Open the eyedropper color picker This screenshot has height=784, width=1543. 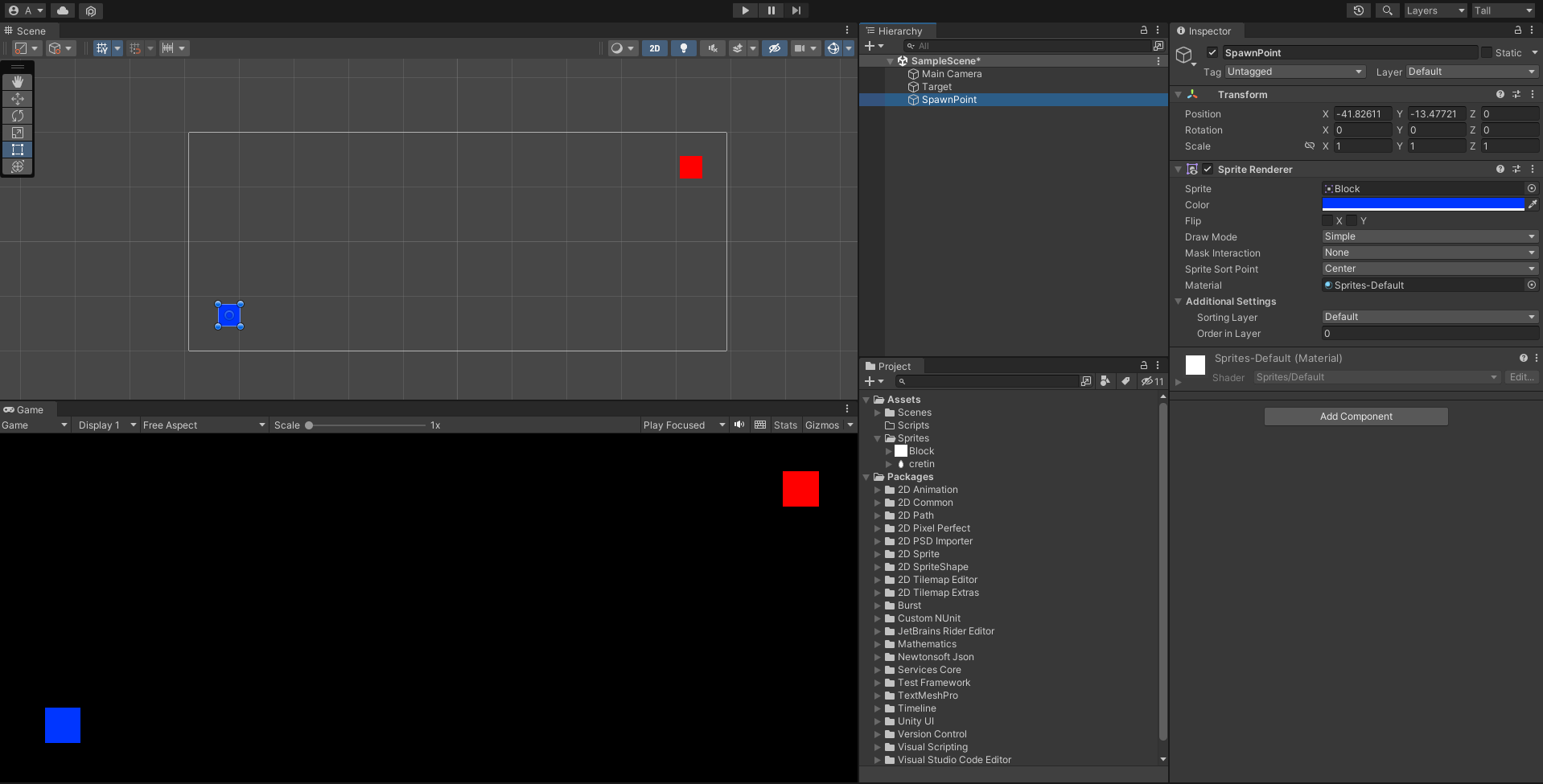(x=1533, y=205)
